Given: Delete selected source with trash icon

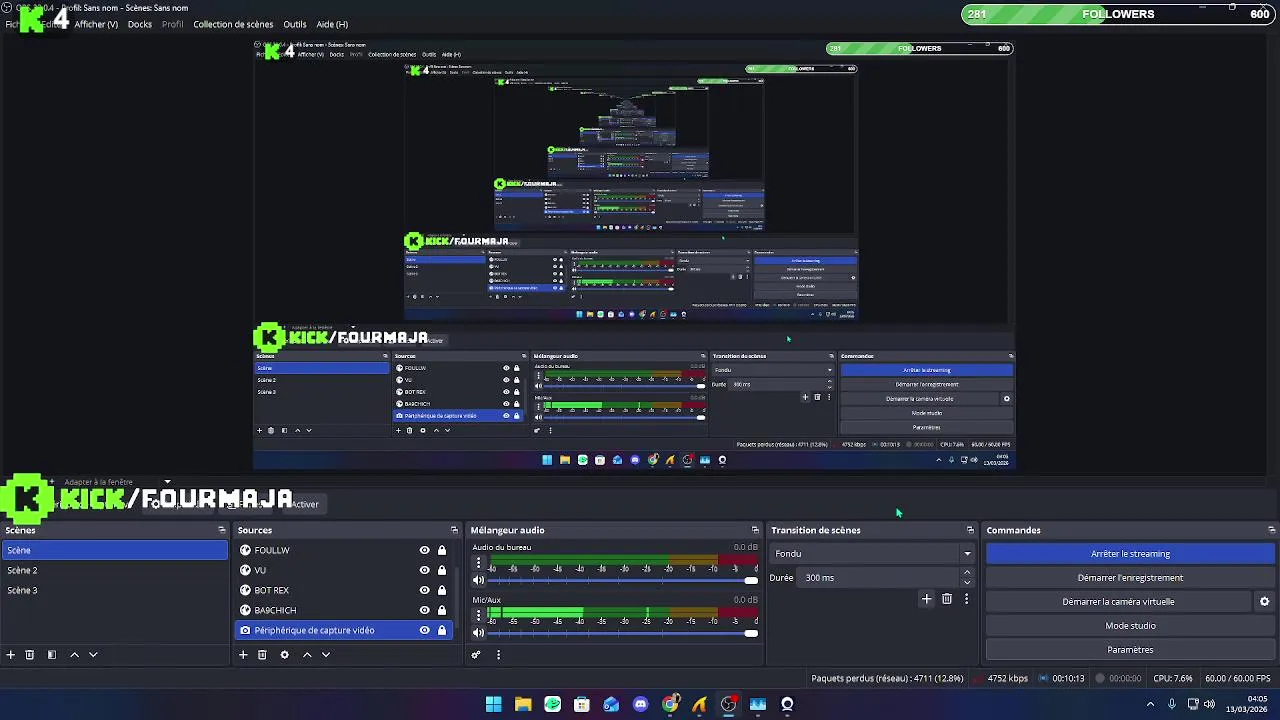Looking at the screenshot, I should coord(262,655).
